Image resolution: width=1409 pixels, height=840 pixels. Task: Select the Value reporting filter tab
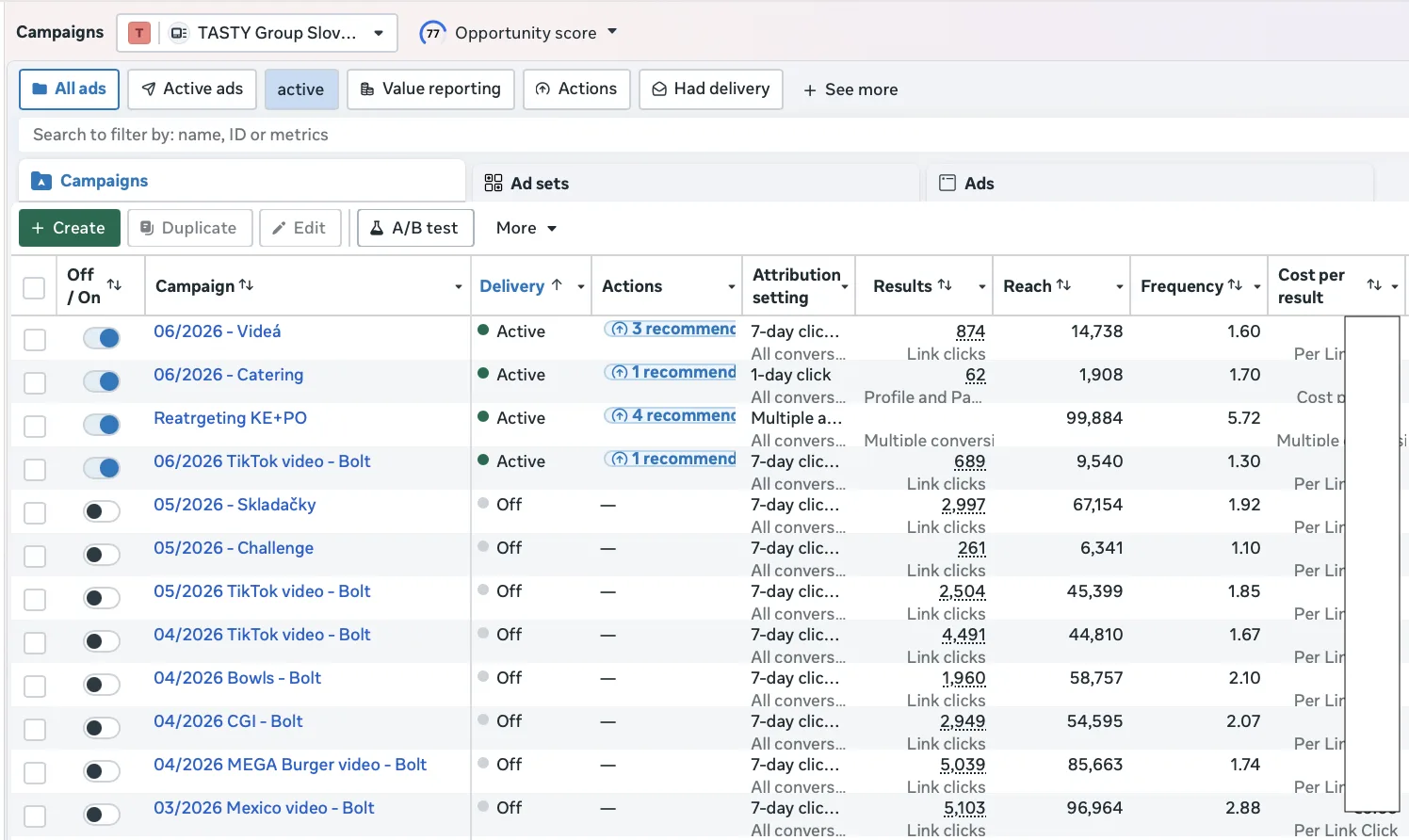(x=430, y=89)
